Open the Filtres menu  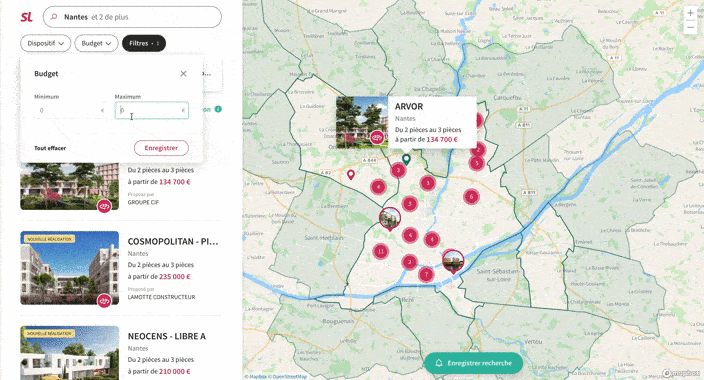point(144,43)
